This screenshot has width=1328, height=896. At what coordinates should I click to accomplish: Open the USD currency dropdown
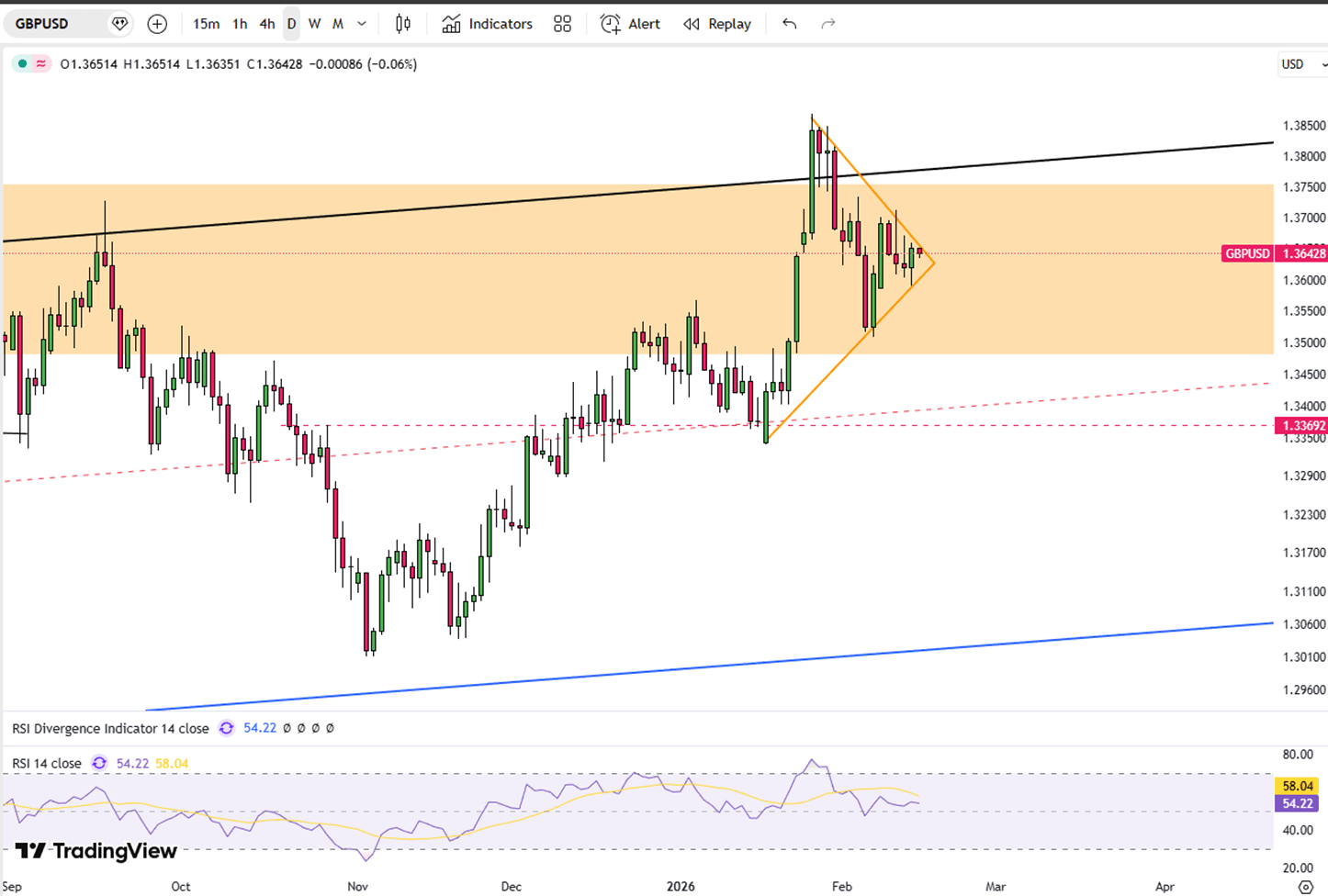[x=1302, y=64]
